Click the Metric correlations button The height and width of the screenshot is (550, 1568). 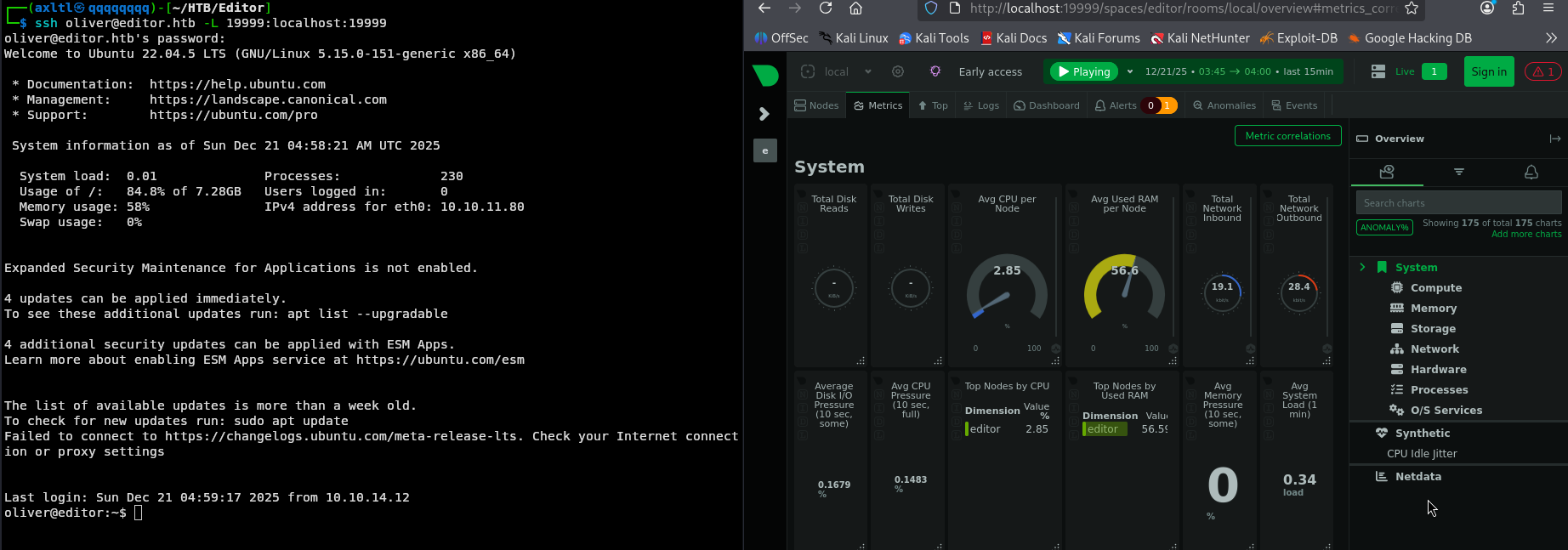point(1287,136)
